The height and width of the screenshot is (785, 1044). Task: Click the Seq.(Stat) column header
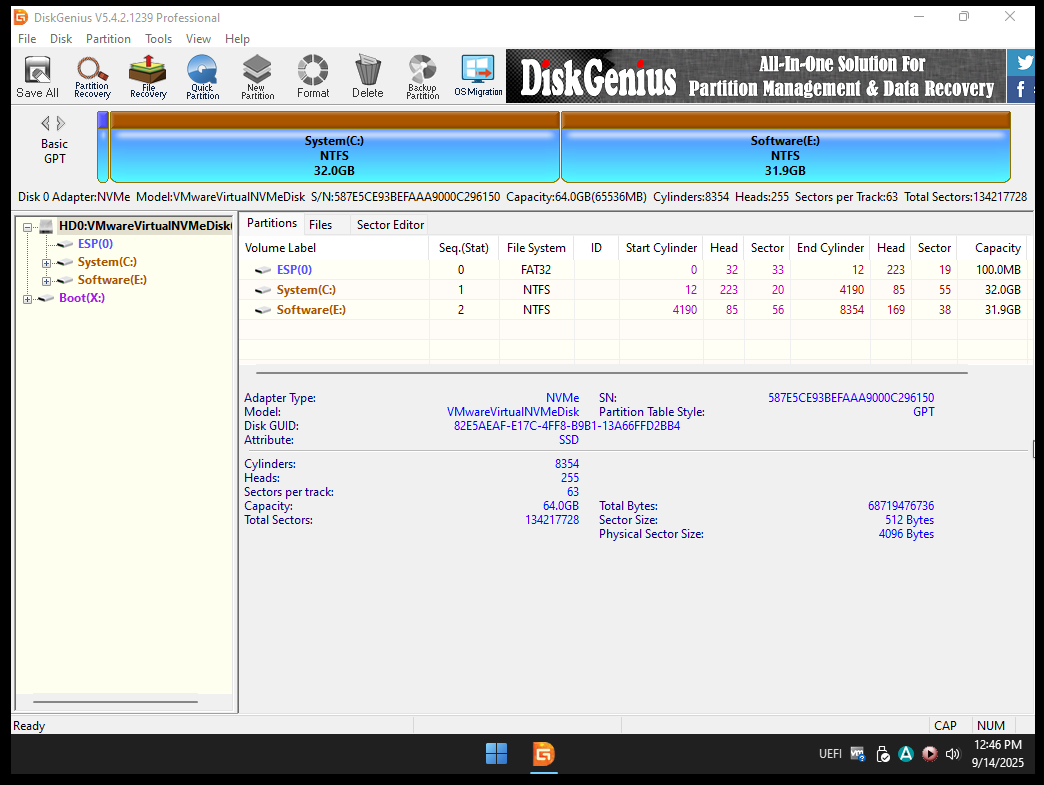click(464, 248)
